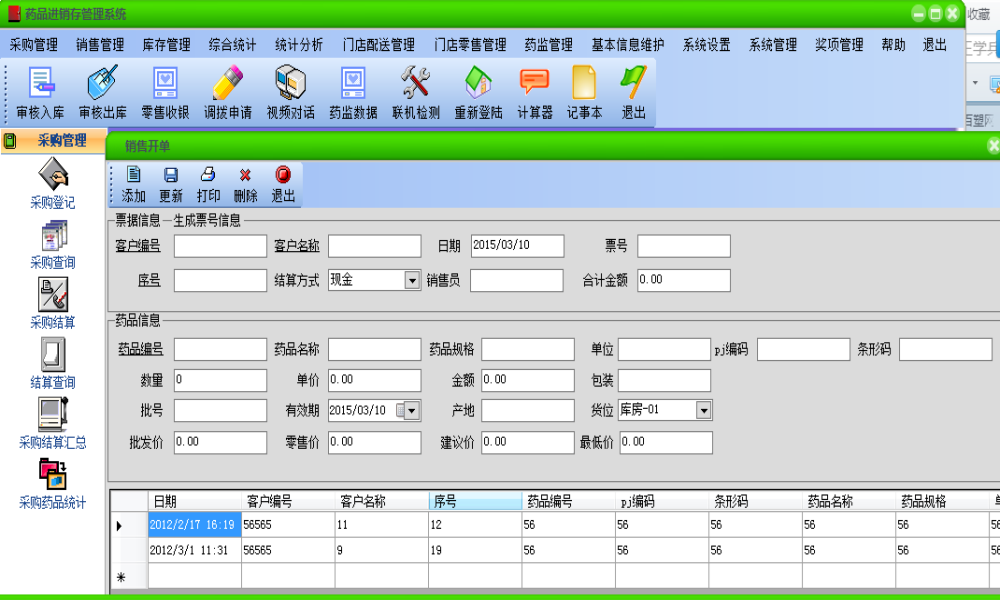Image resolution: width=1000 pixels, height=600 pixels.
Task: Select 序号 cell showing 19
Action: click(x=475, y=550)
